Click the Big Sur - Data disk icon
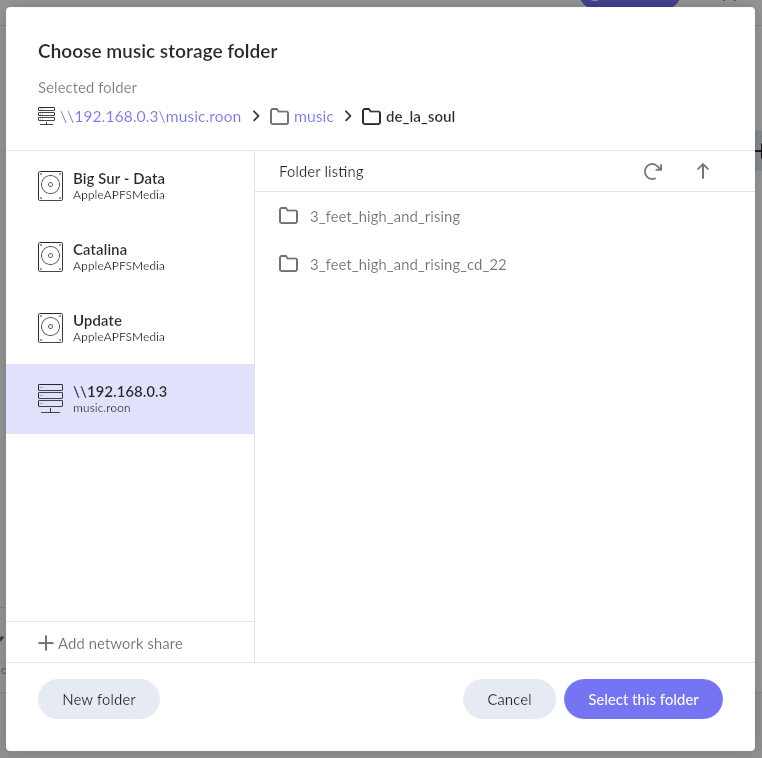The width and height of the screenshot is (762, 758). 50,186
